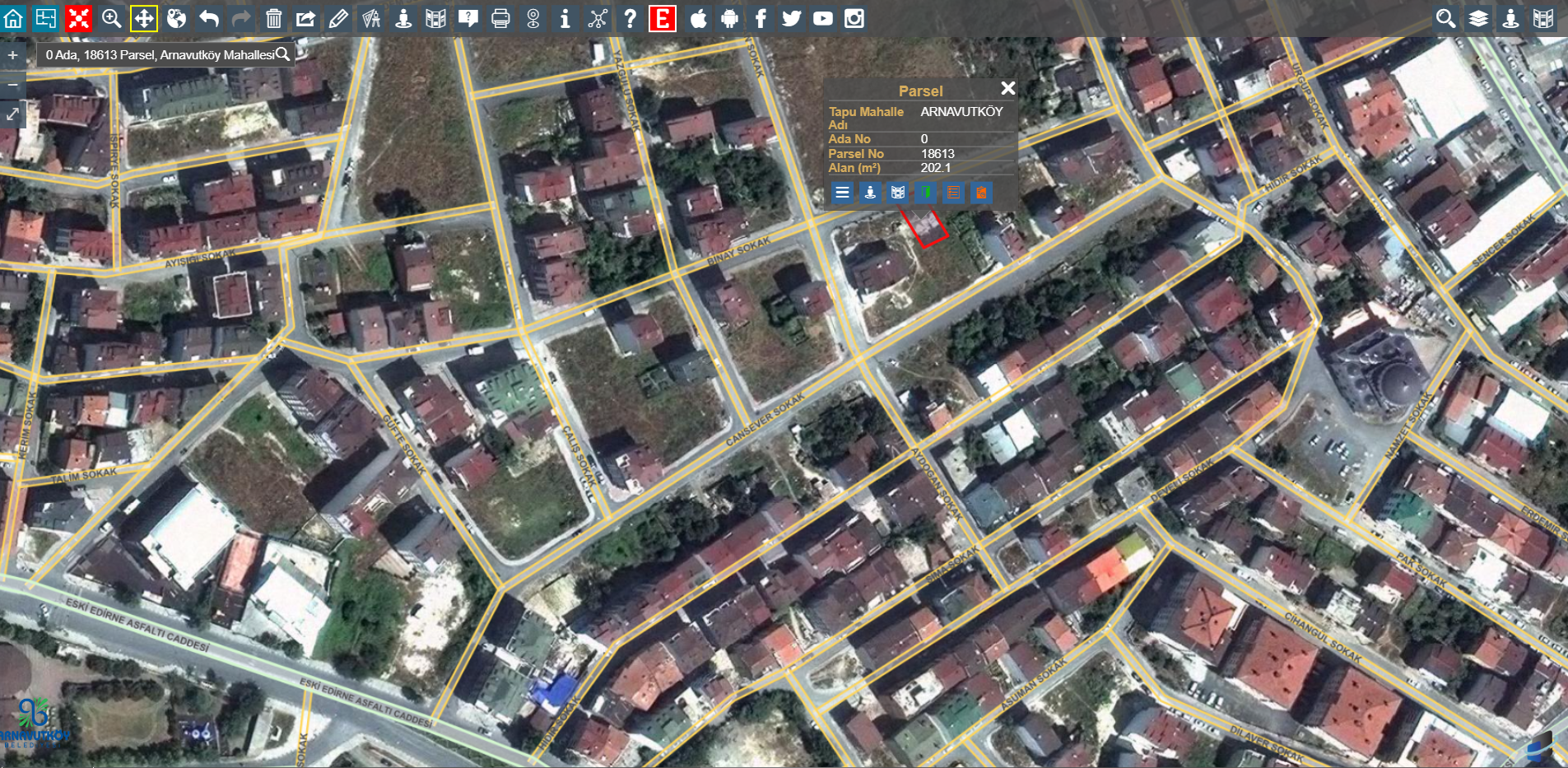Click the undo arrow in the toolbar

click(x=209, y=18)
